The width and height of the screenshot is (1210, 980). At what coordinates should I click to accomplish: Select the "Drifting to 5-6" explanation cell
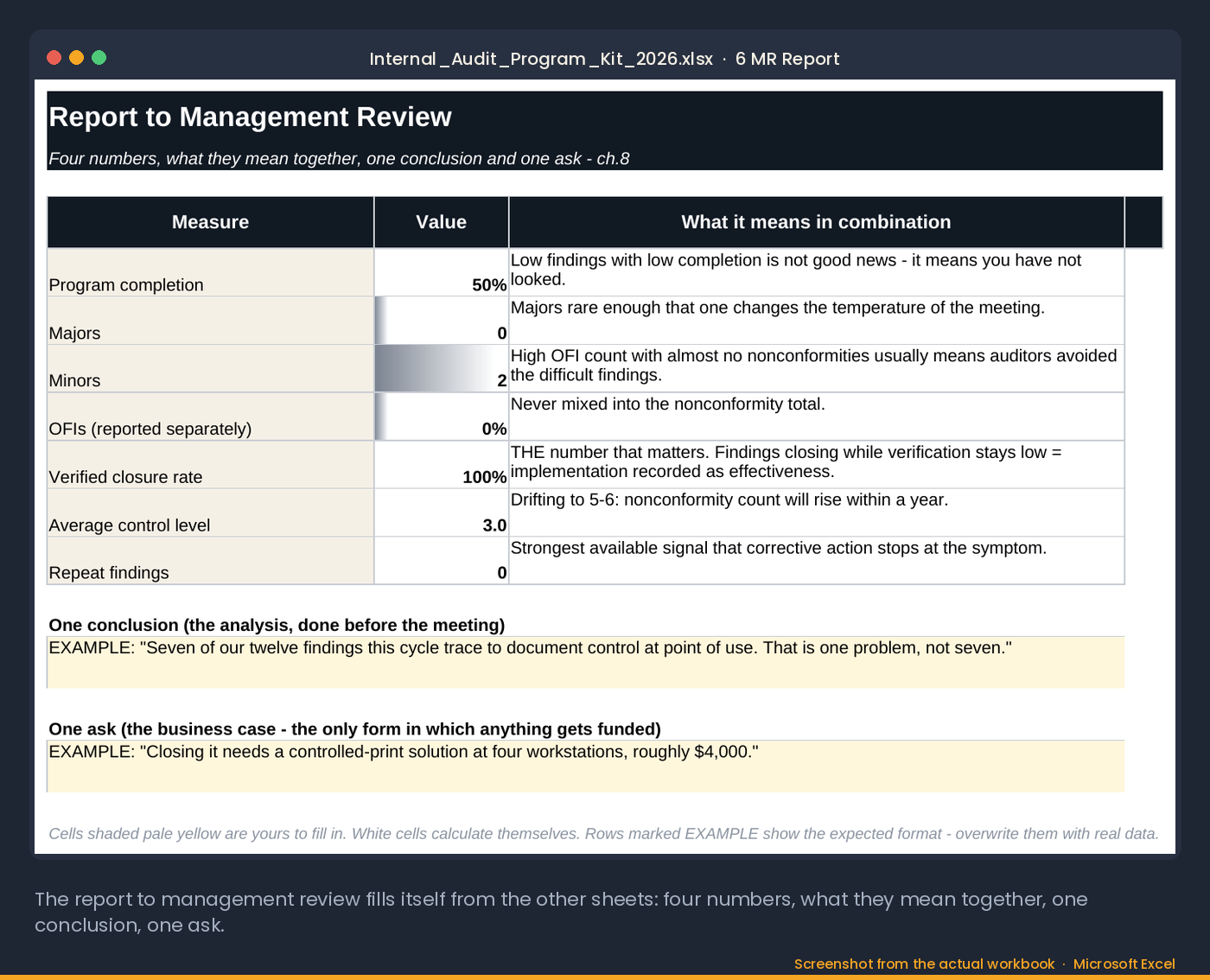click(816, 512)
